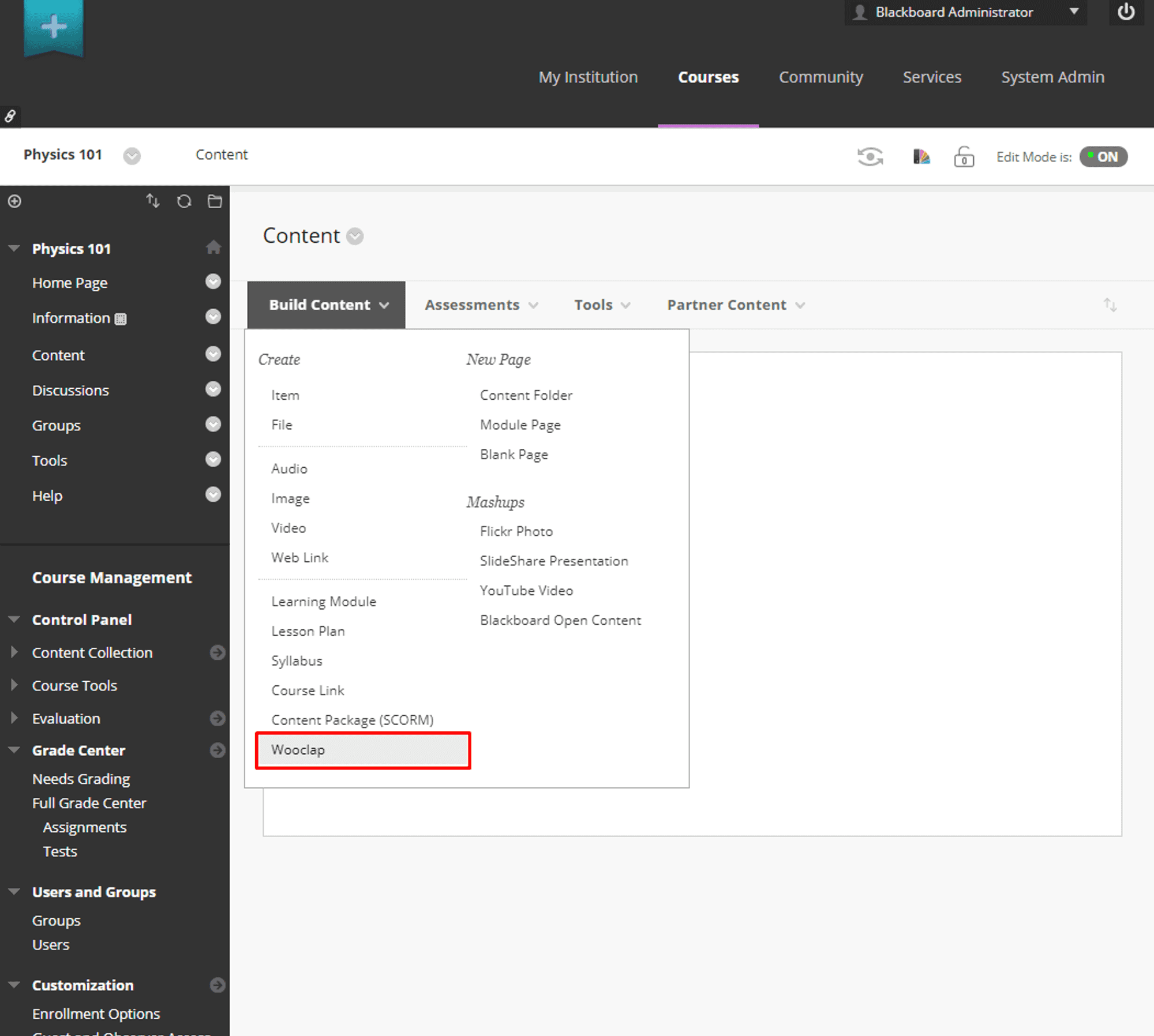Turn off Edit Mode toggle
Screen dimensions: 1154x1036
pos(1103,156)
